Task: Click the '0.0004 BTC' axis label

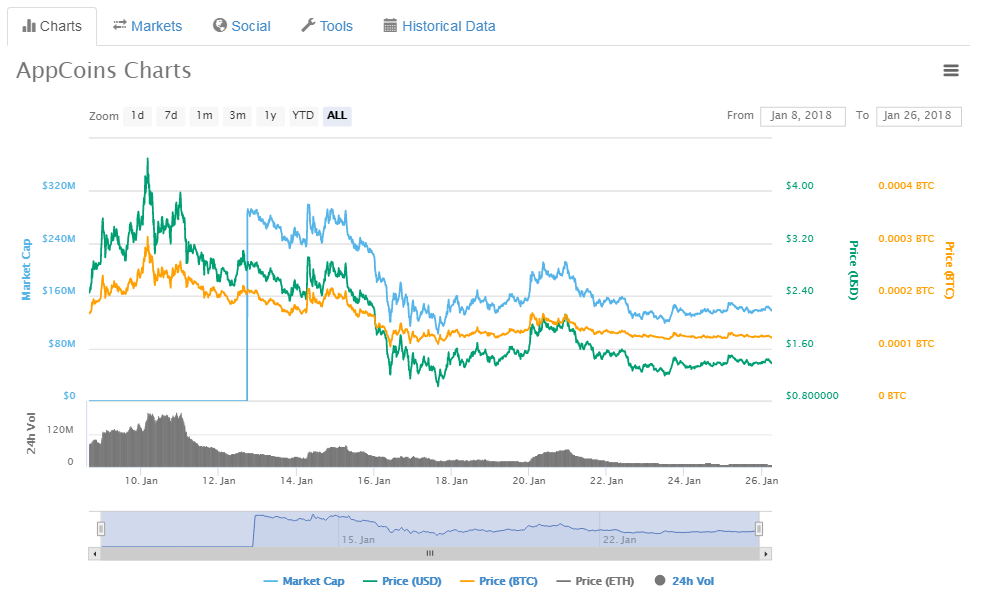Action: coord(906,186)
